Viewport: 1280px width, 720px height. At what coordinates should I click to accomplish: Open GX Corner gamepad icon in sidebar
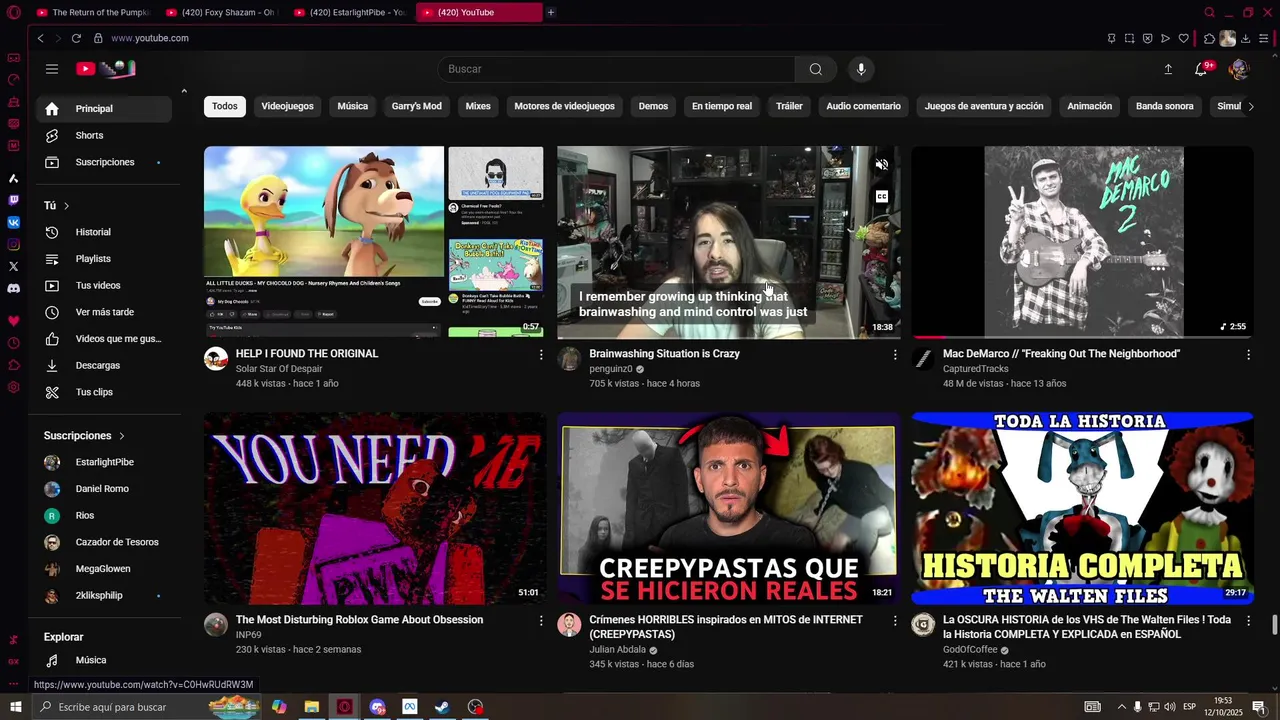[13, 58]
